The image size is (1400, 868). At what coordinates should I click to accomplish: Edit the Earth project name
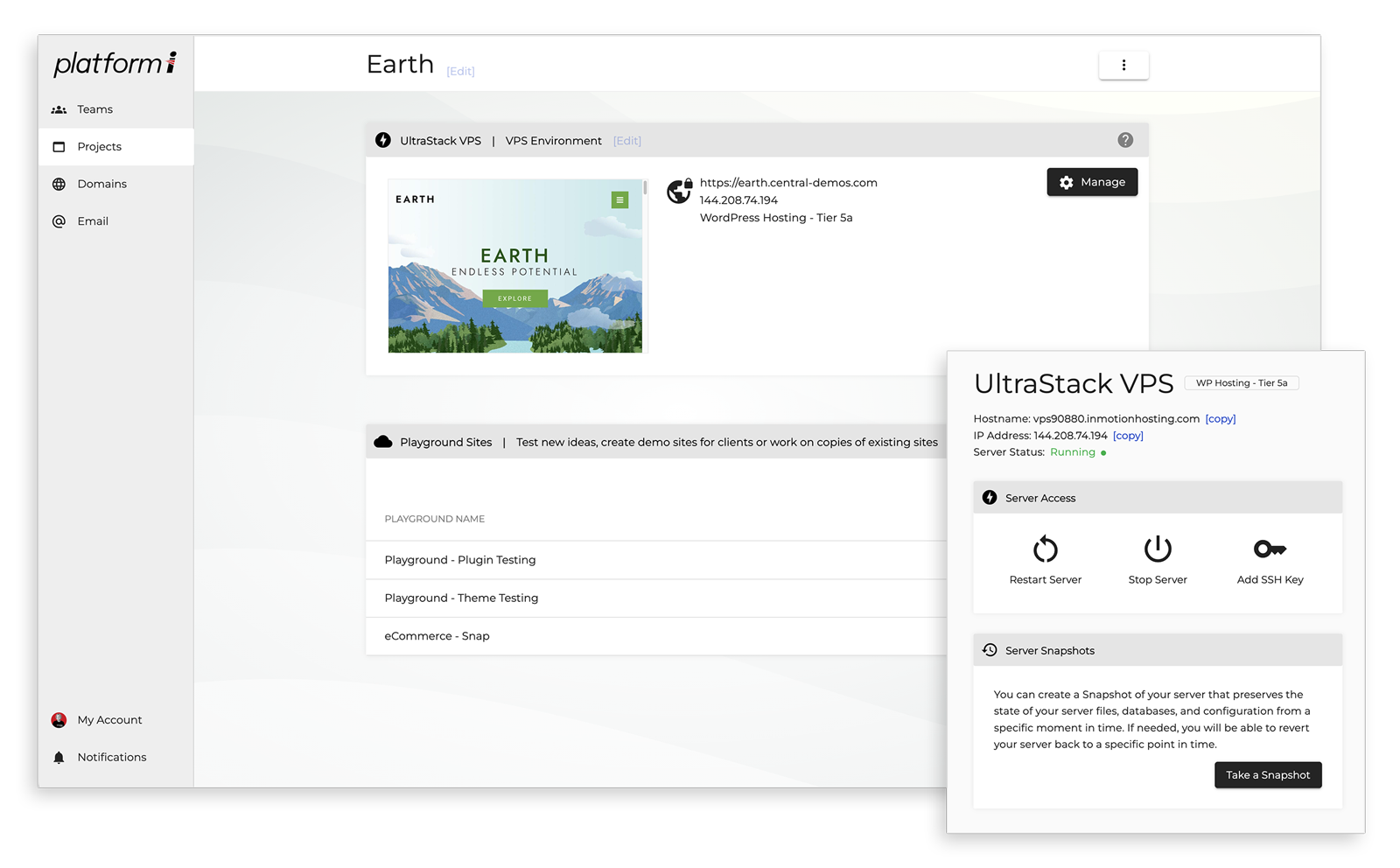tap(460, 72)
